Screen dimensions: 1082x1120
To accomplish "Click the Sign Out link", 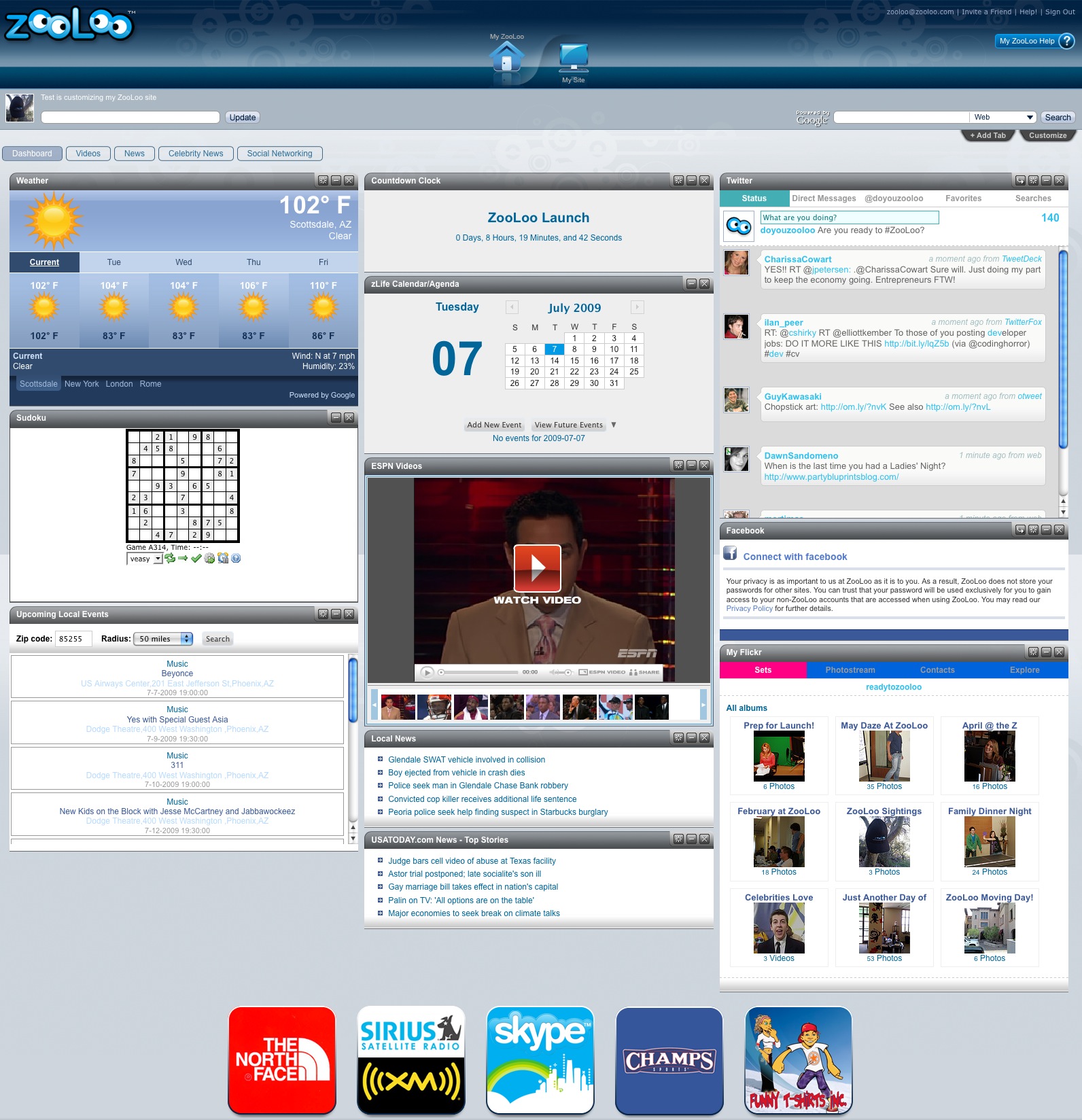I will tap(1060, 12).
